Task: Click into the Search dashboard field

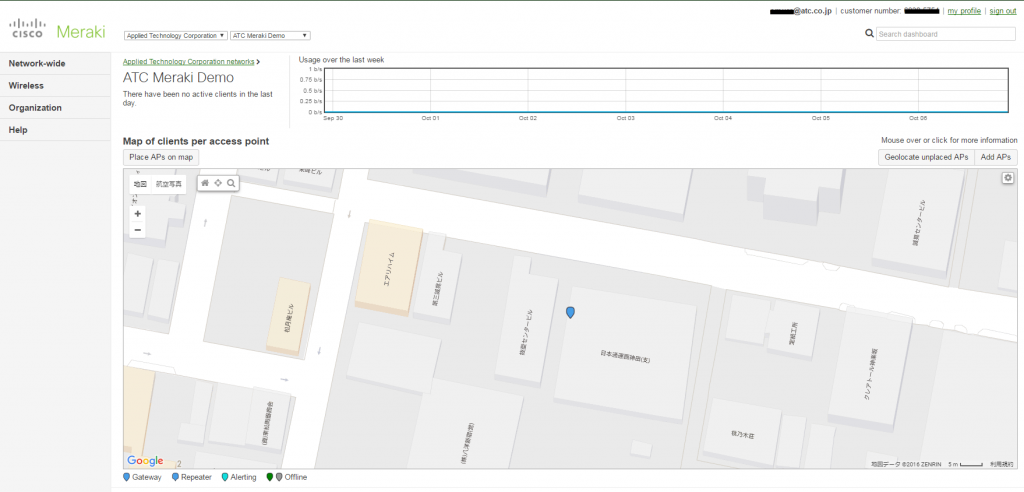Action: point(946,34)
